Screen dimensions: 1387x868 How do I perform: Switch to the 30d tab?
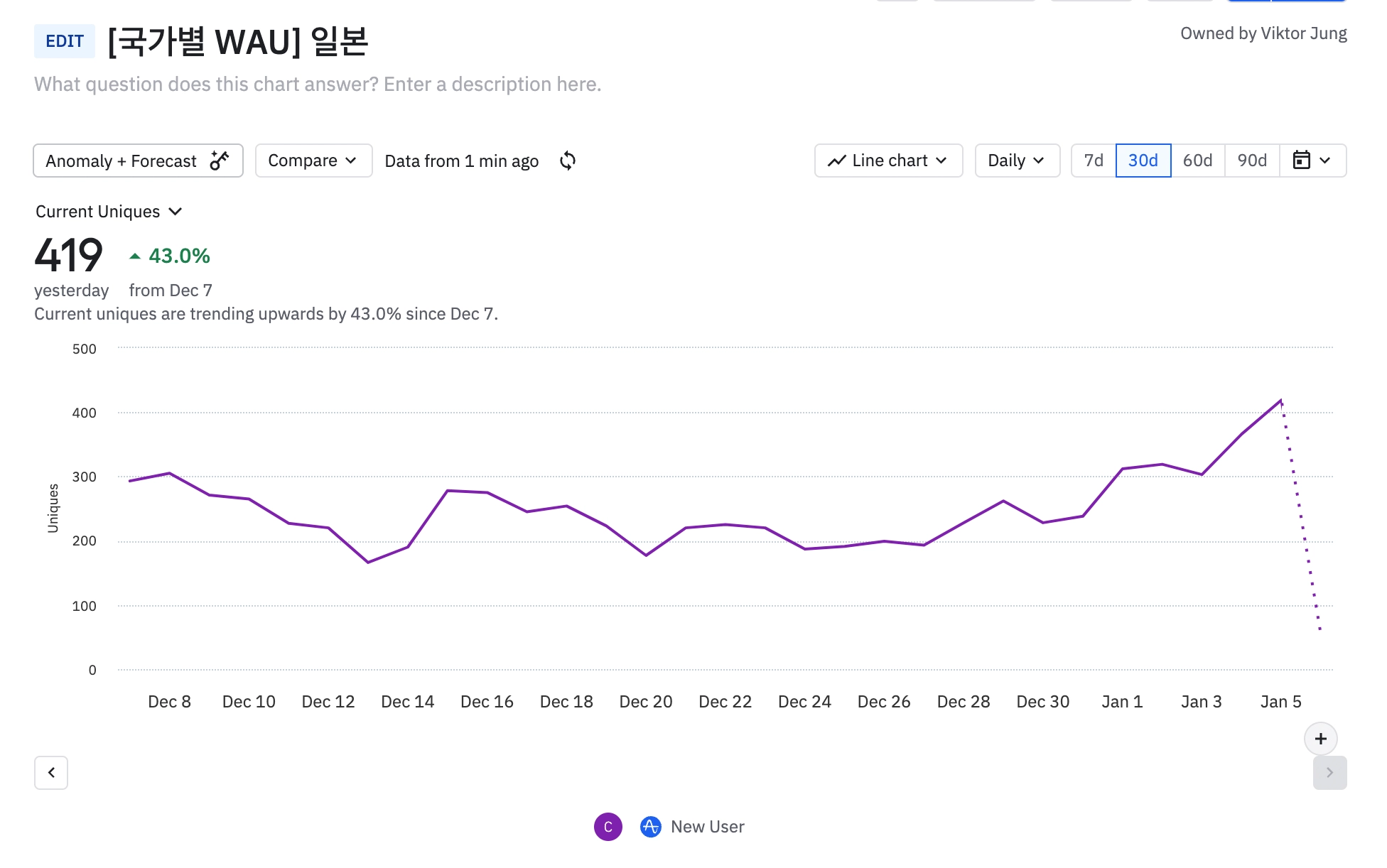point(1143,161)
